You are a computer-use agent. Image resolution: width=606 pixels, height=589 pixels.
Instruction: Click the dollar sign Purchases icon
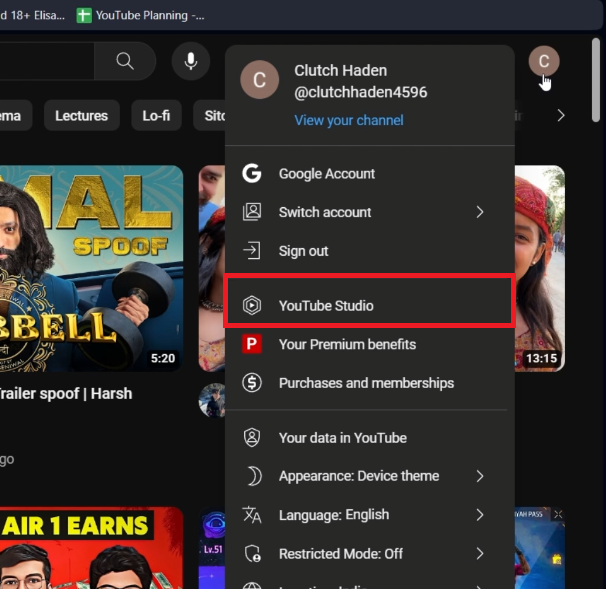252,383
